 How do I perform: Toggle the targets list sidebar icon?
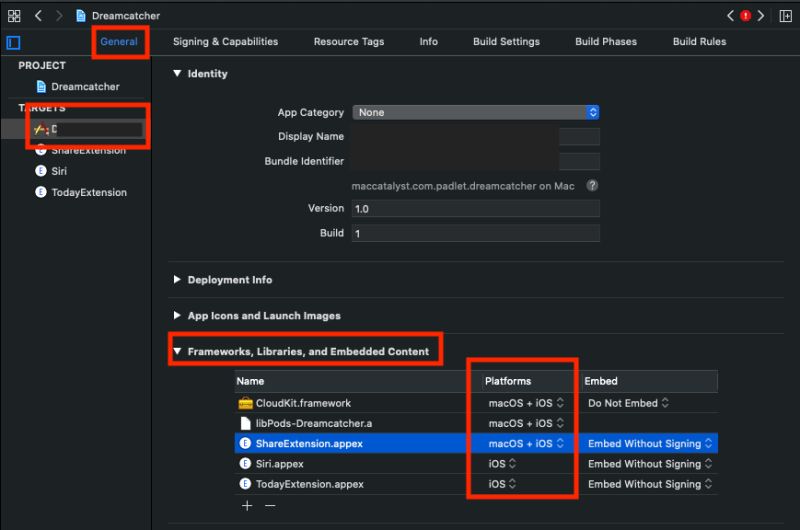tap(13, 43)
